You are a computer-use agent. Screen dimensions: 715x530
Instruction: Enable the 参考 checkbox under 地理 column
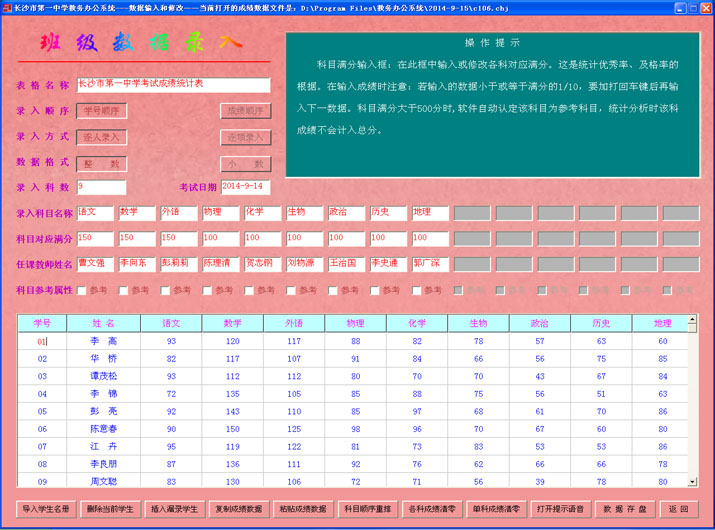pos(417,291)
